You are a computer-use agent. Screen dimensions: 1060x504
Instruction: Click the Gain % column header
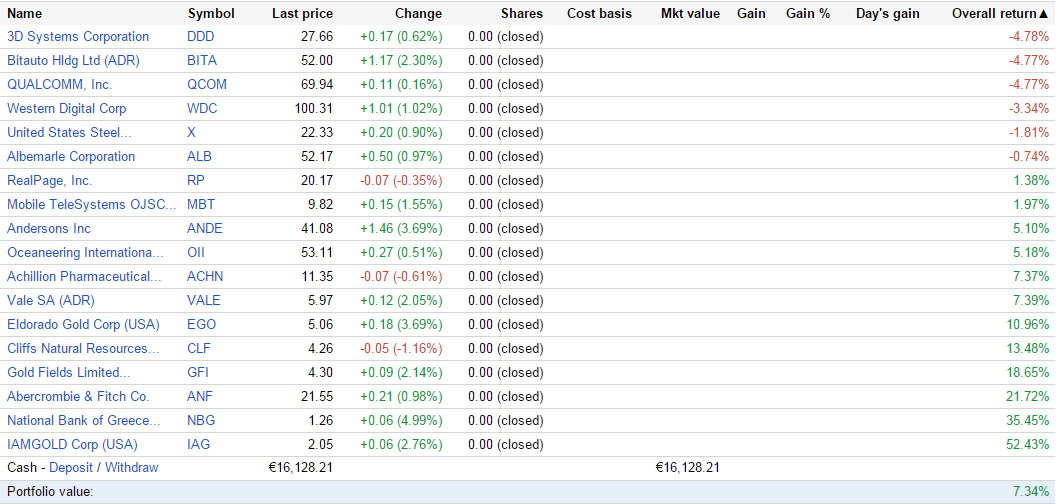pyautogui.click(x=808, y=14)
